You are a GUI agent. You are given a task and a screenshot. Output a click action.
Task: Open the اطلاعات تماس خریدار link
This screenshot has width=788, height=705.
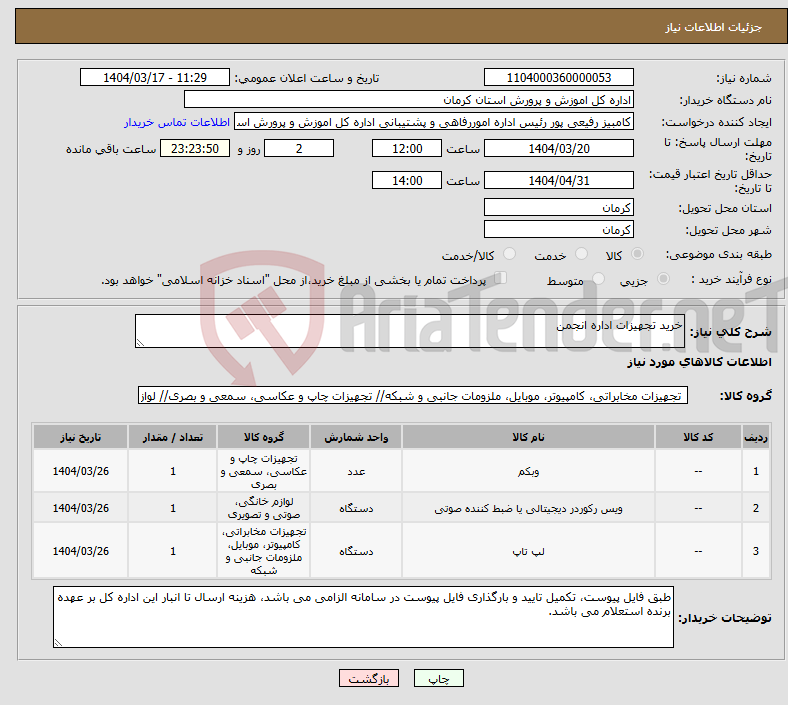pyautogui.click(x=176, y=122)
